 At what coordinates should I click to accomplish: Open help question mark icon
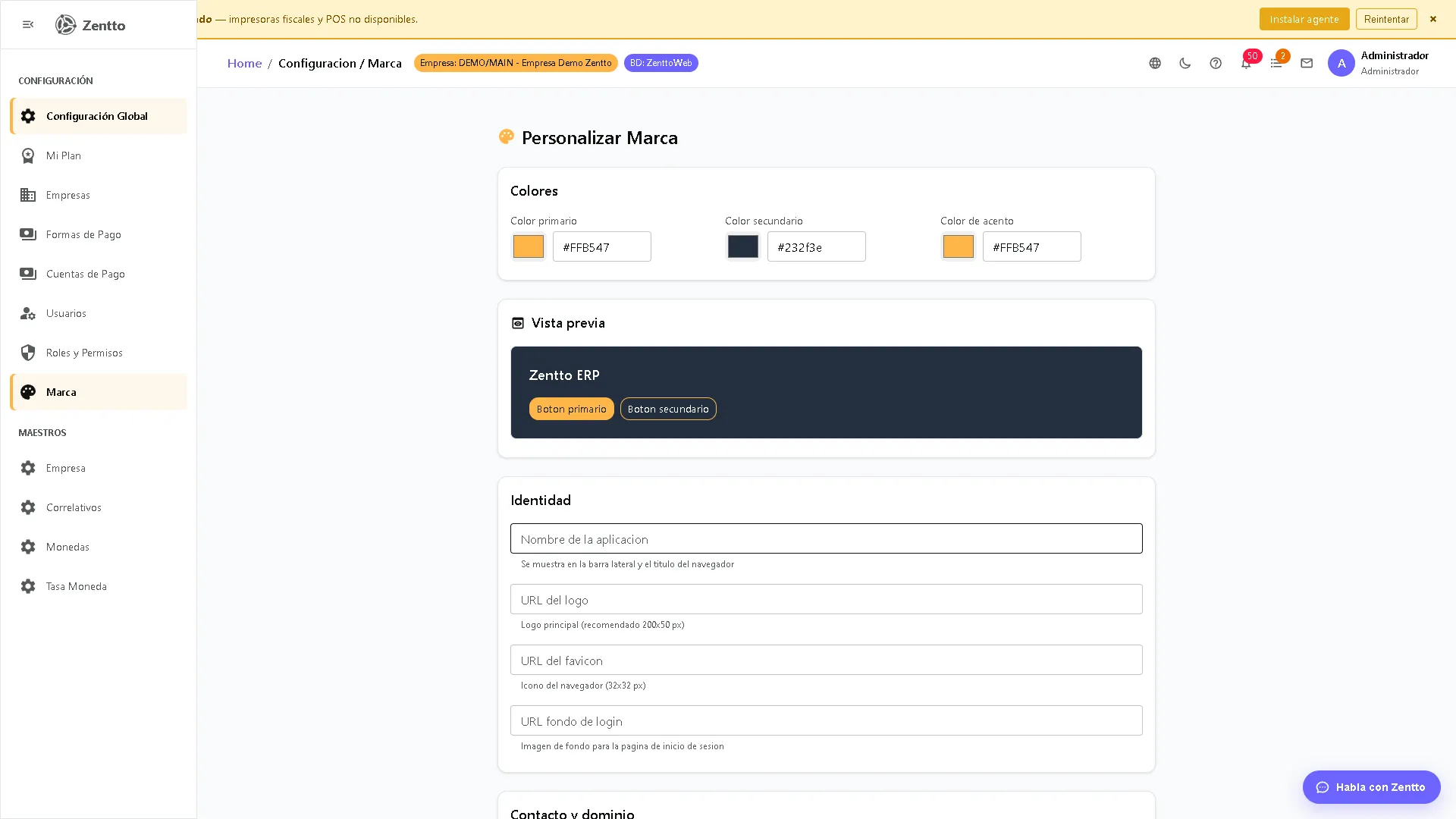(1216, 64)
